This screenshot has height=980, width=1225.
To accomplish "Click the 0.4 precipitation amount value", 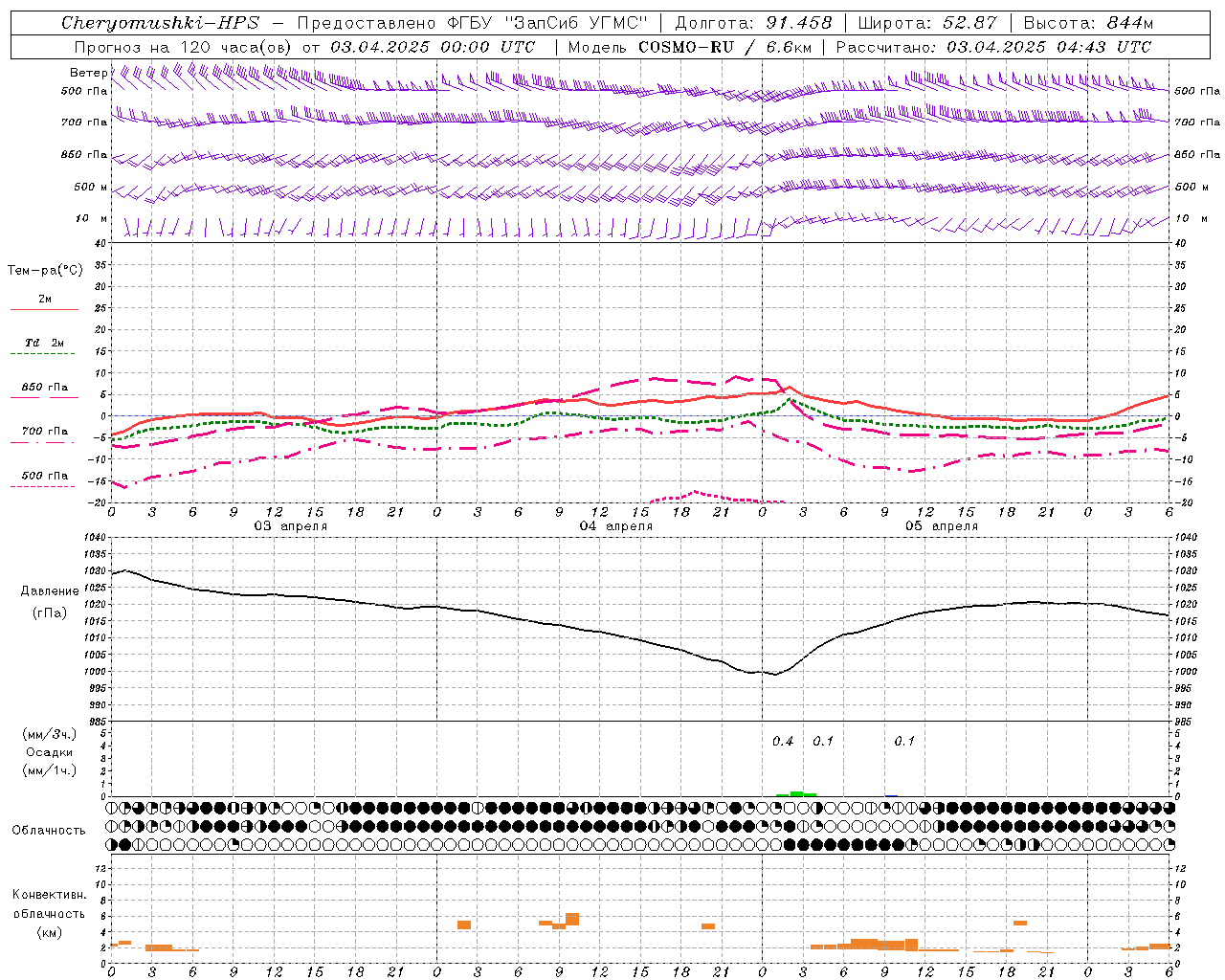I will [x=783, y=742].
